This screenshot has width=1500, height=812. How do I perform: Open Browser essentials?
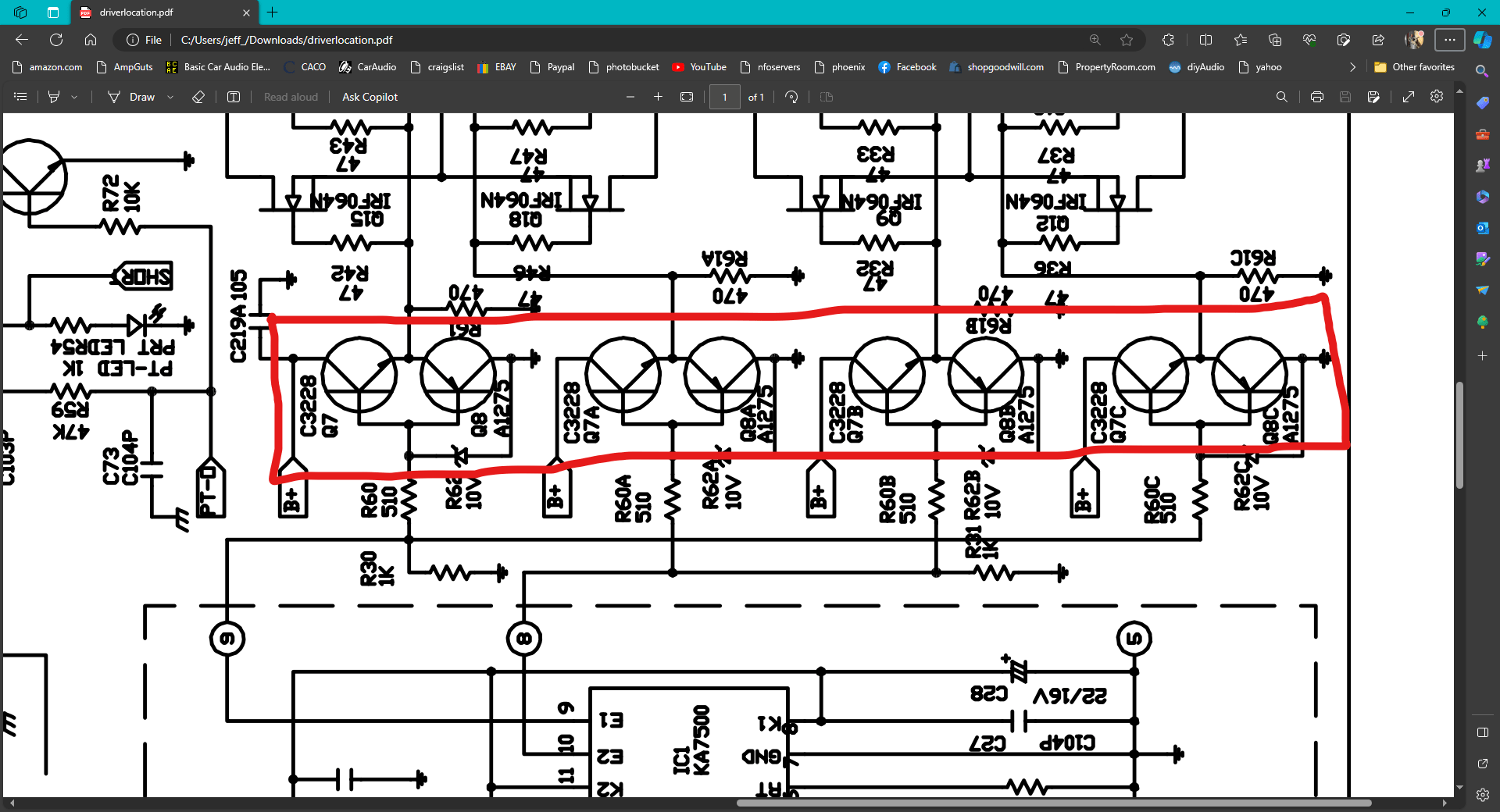[x=1309, y=40]
